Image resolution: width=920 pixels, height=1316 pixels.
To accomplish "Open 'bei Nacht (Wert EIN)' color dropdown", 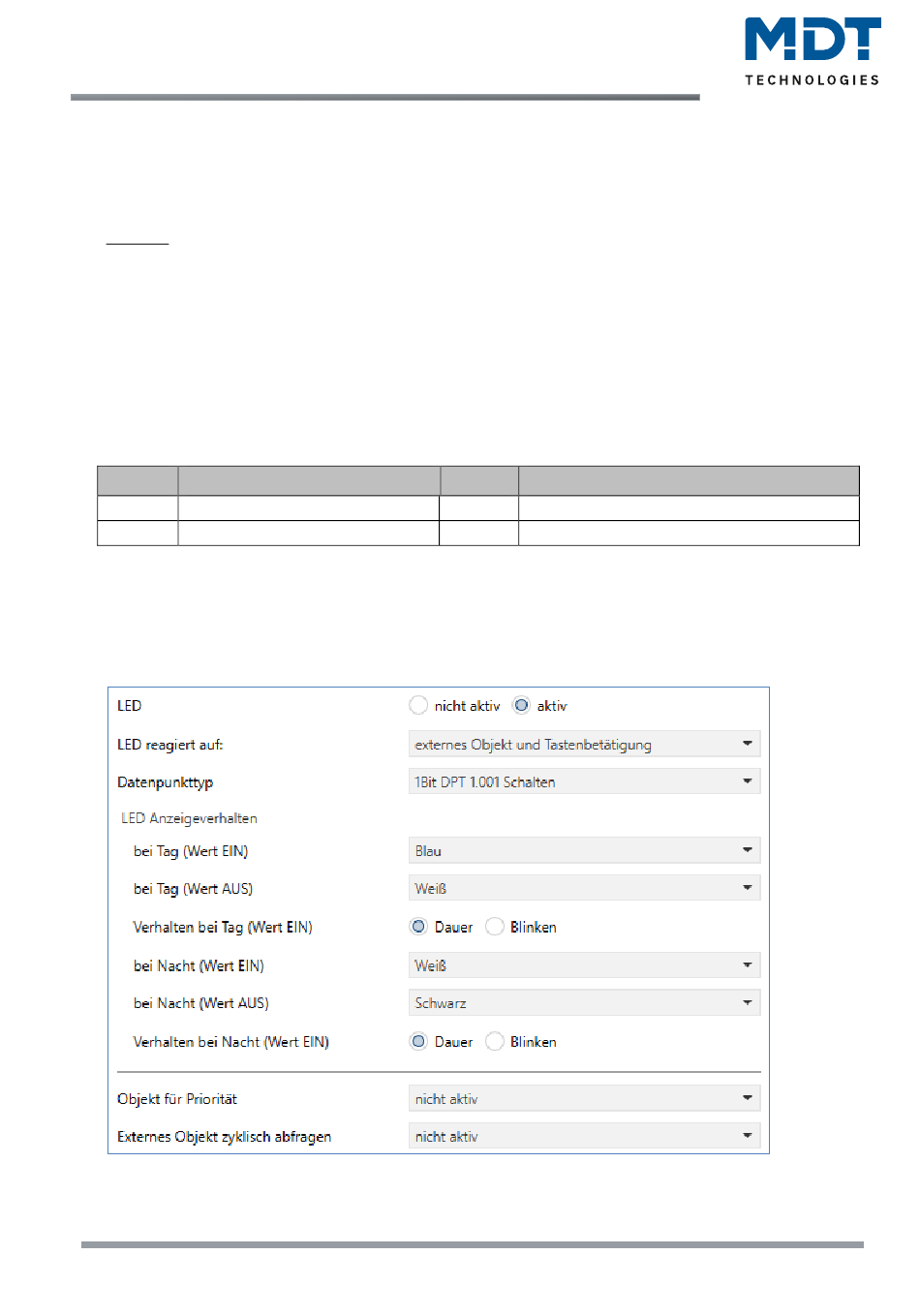I will coord(584,965).
